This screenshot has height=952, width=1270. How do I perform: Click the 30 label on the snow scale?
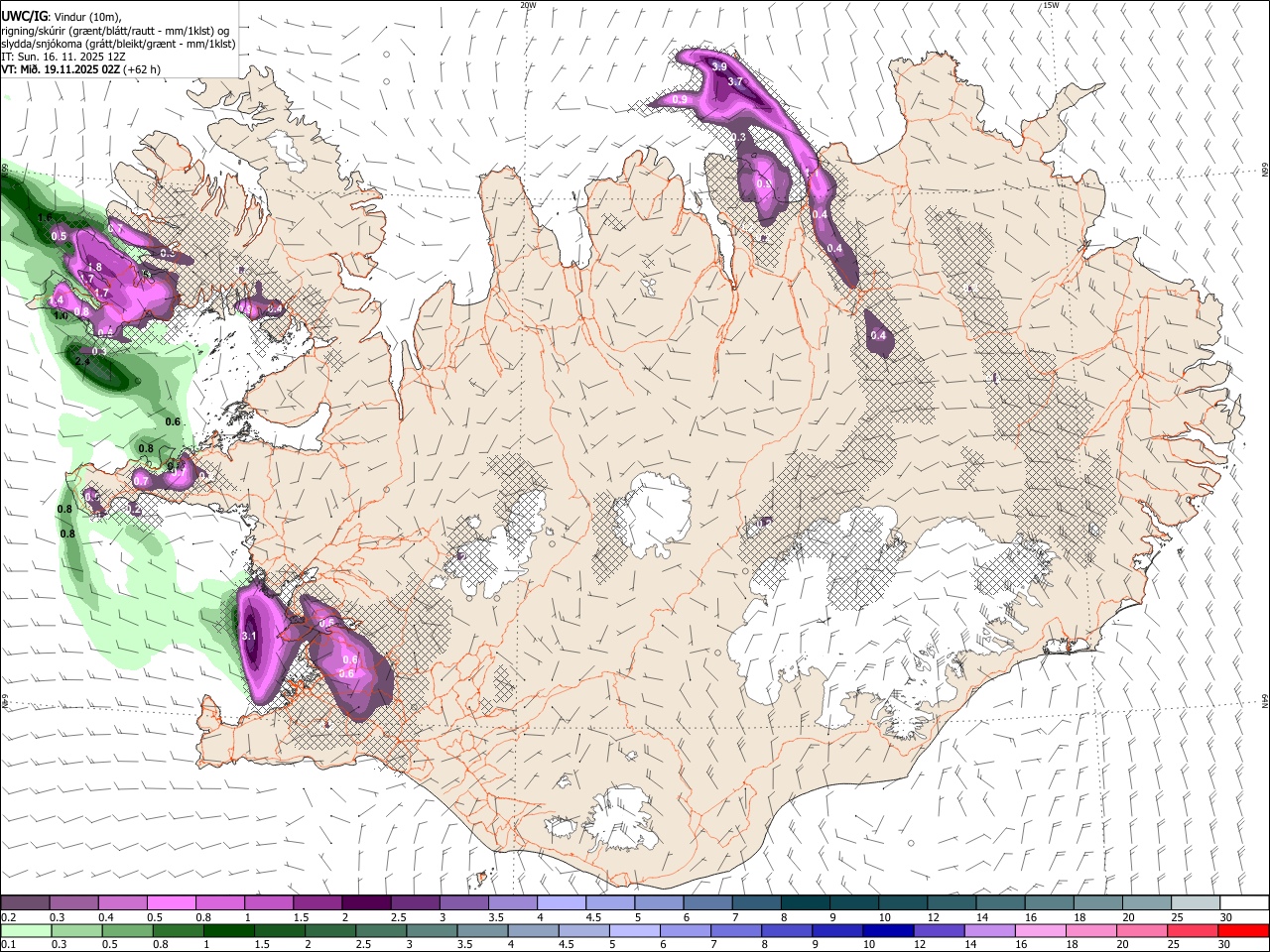tap(1226, 917)
